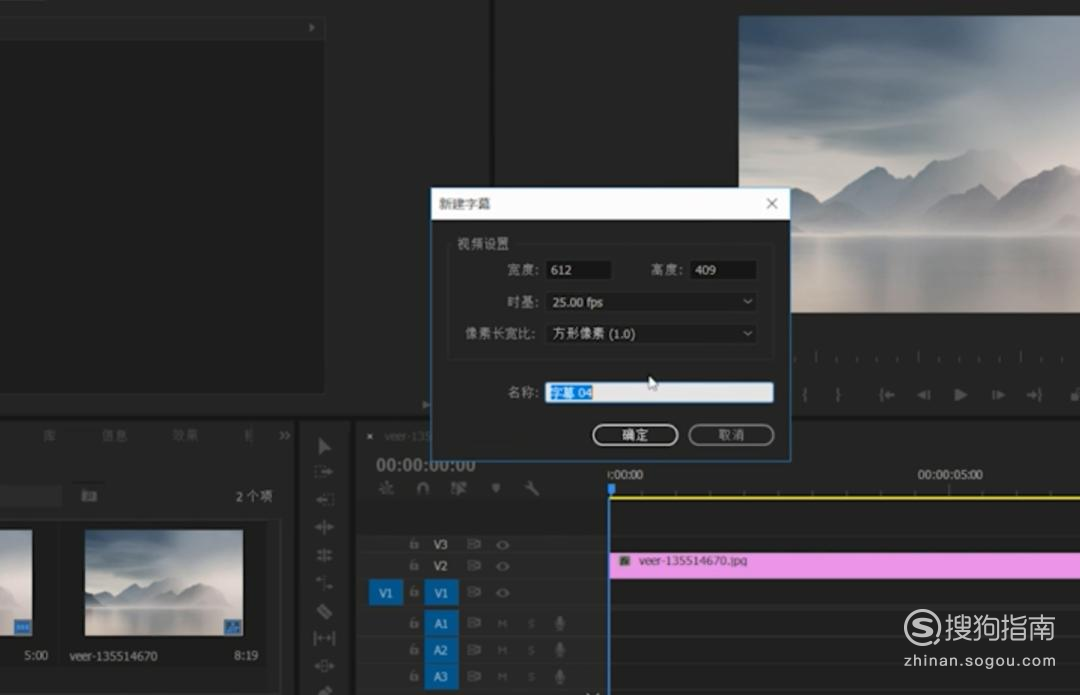Select the Razor tool

point(324,611)
